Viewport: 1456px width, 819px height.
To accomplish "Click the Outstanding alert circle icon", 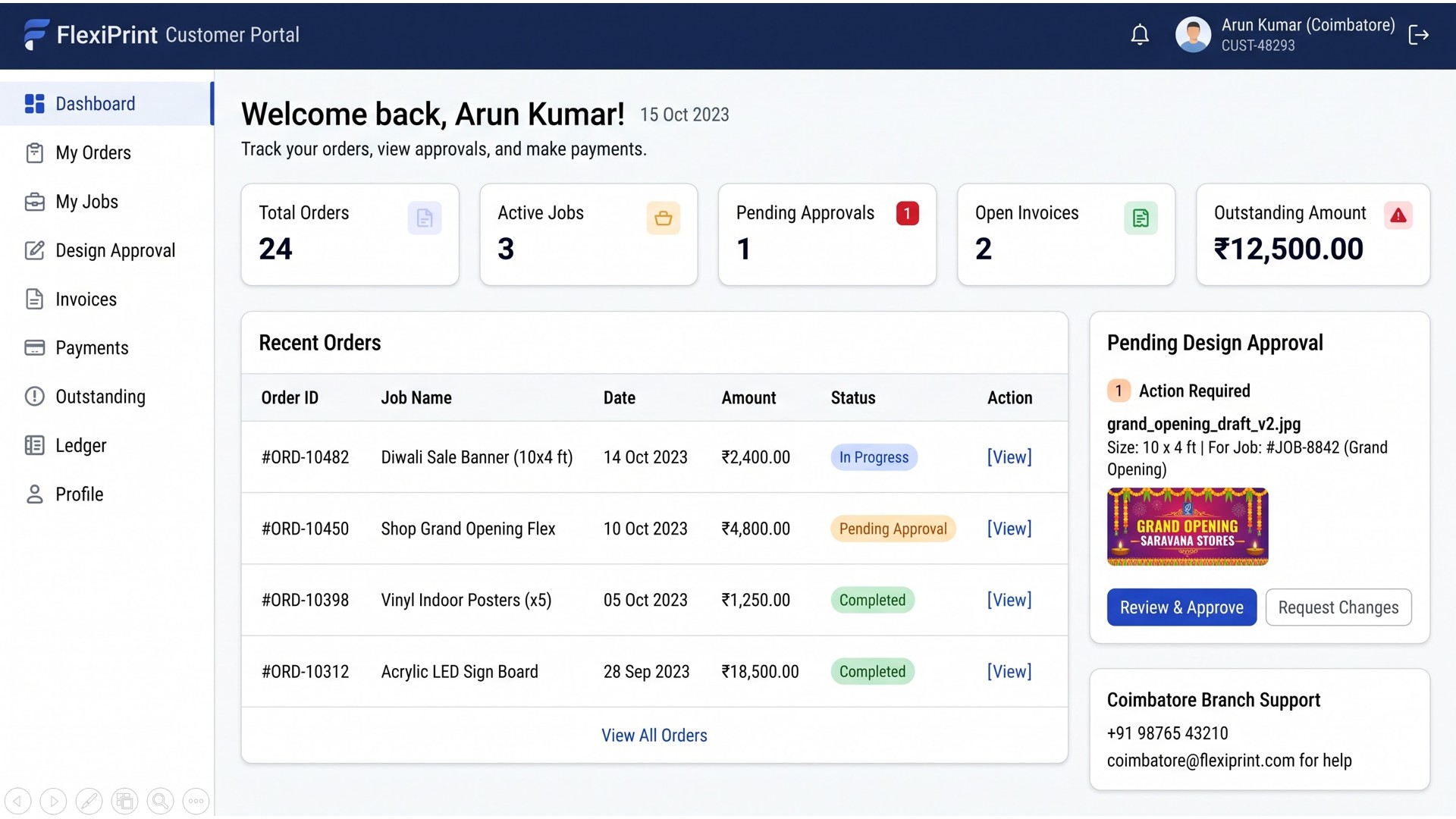I will 35,397.
